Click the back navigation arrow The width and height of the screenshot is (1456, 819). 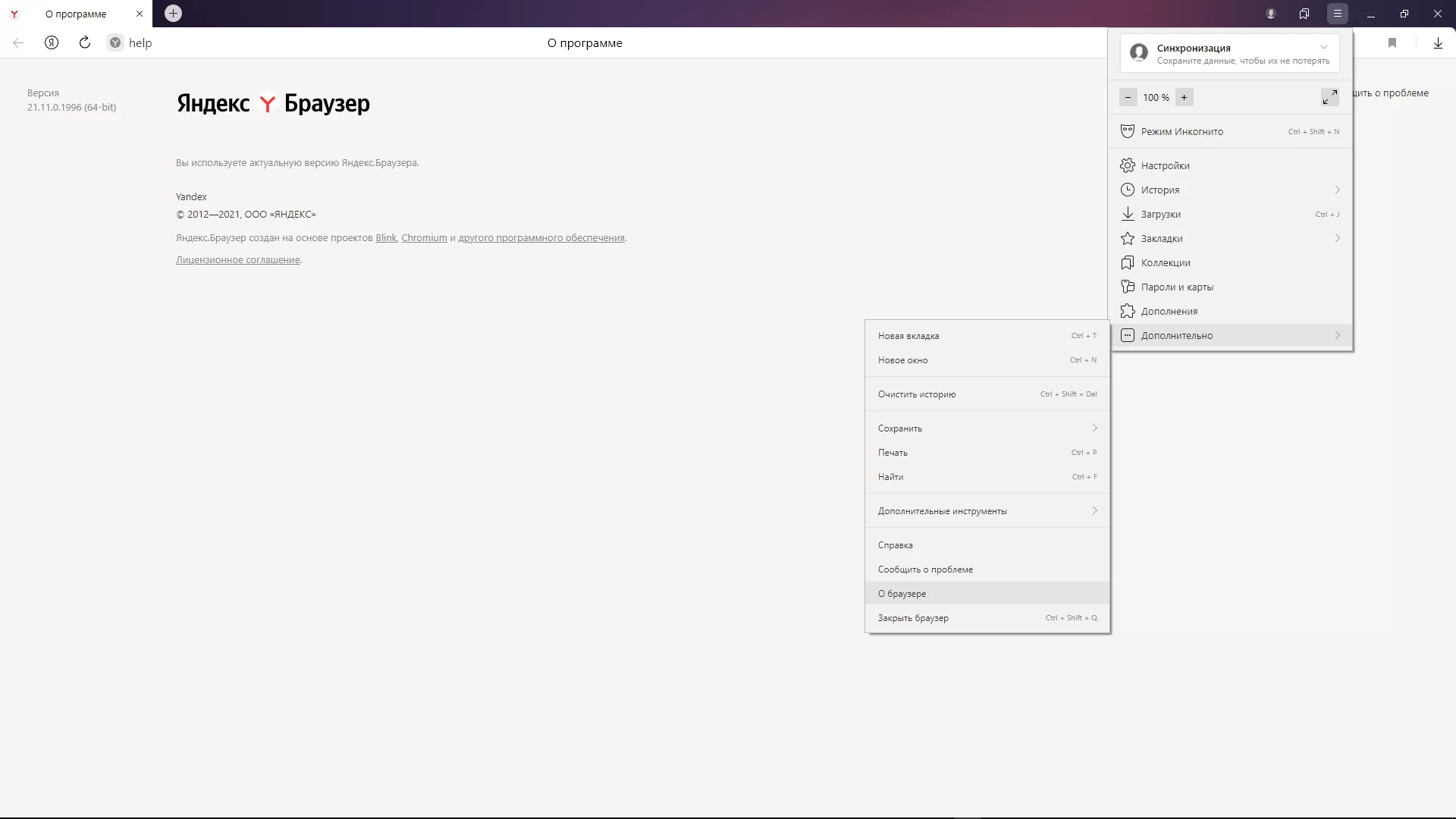(x=18, y=42)
